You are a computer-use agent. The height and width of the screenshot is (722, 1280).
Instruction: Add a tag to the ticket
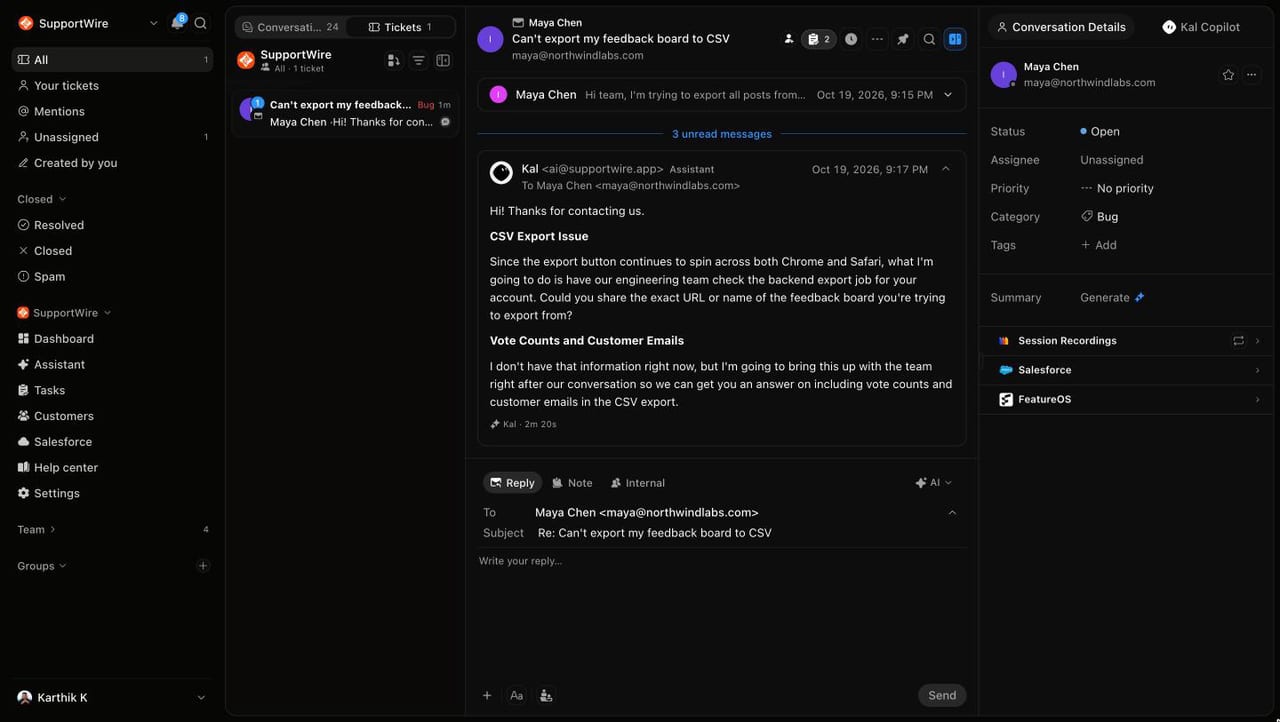point(1099,245)
